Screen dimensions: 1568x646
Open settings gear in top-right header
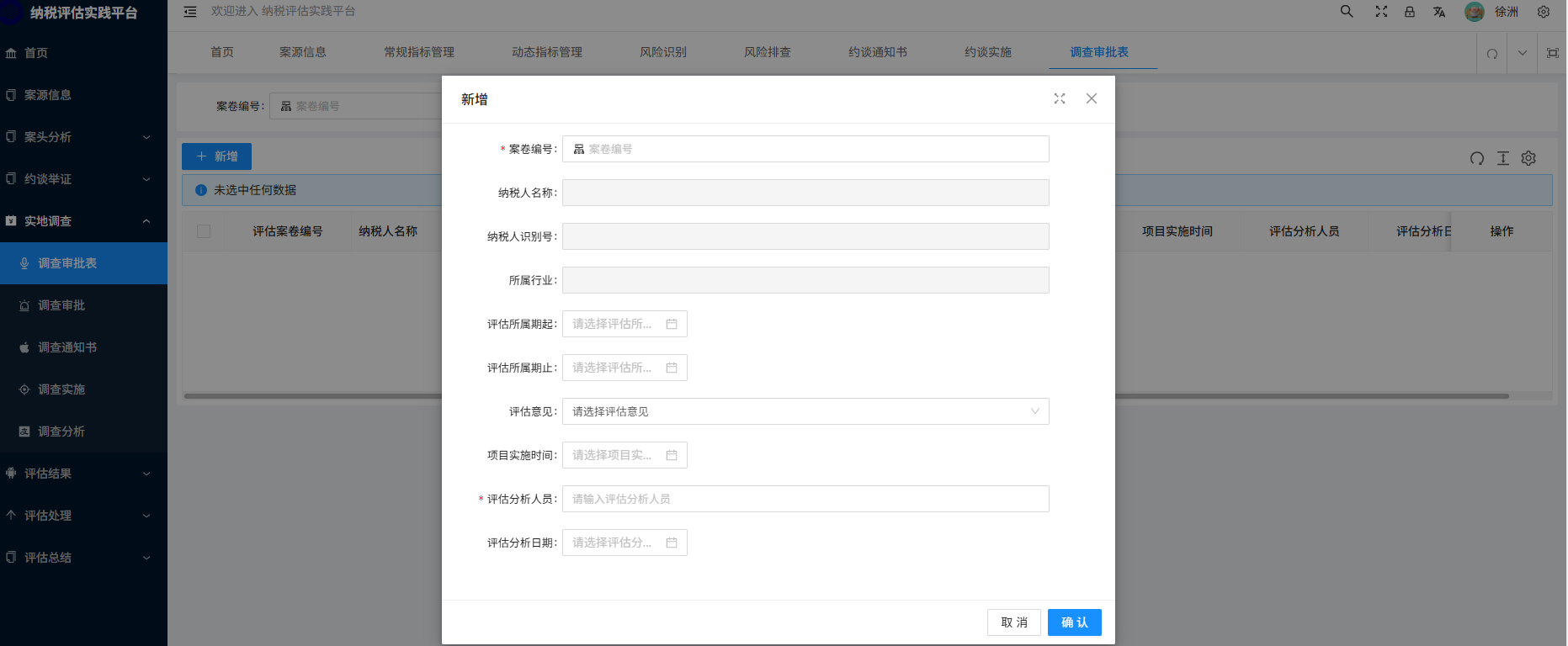[1544, 12]
